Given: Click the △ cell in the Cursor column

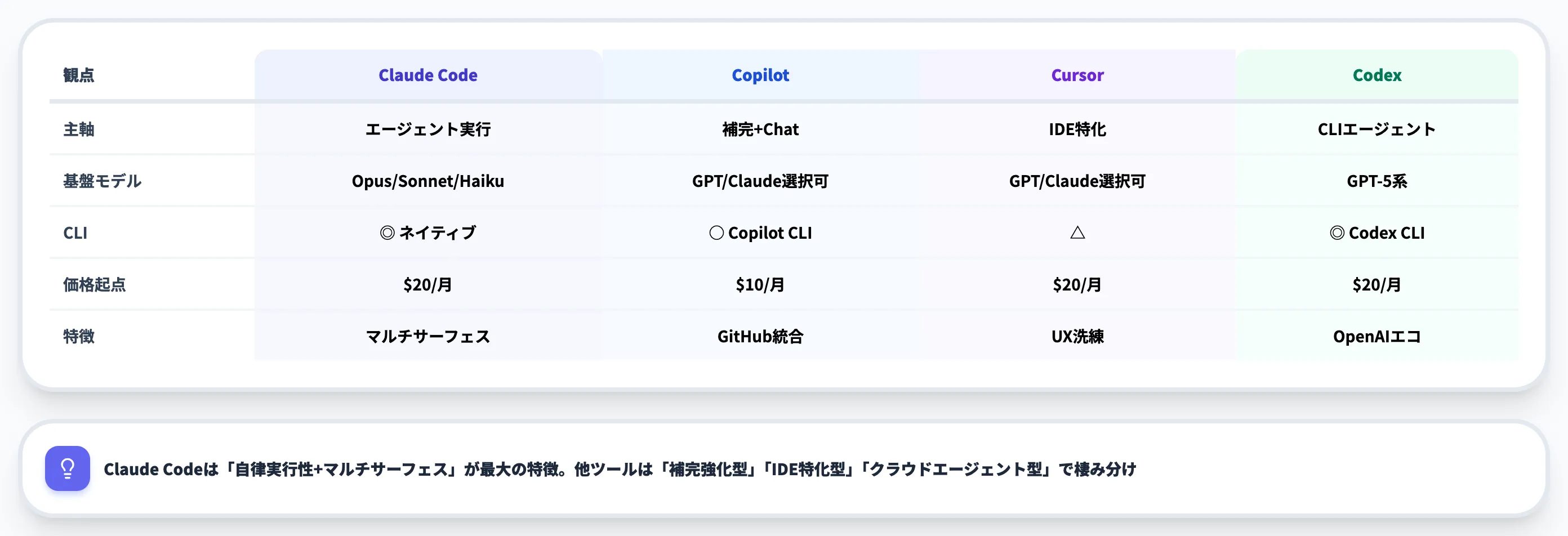Looking at the screenshot, I should point(1077,233).
